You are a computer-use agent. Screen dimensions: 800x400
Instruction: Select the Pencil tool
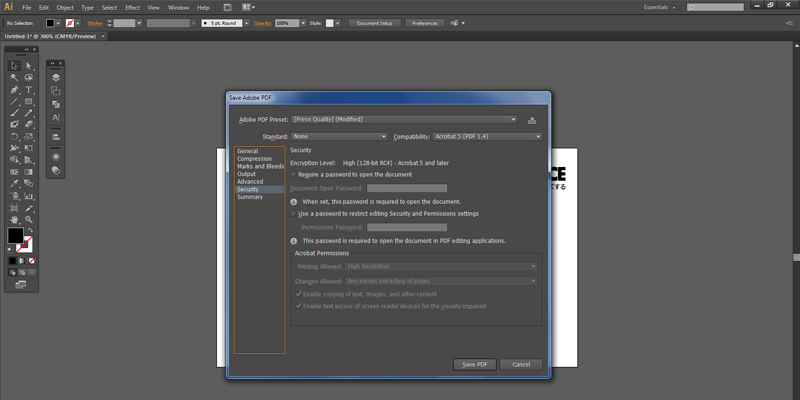click(x=29, y=113)
